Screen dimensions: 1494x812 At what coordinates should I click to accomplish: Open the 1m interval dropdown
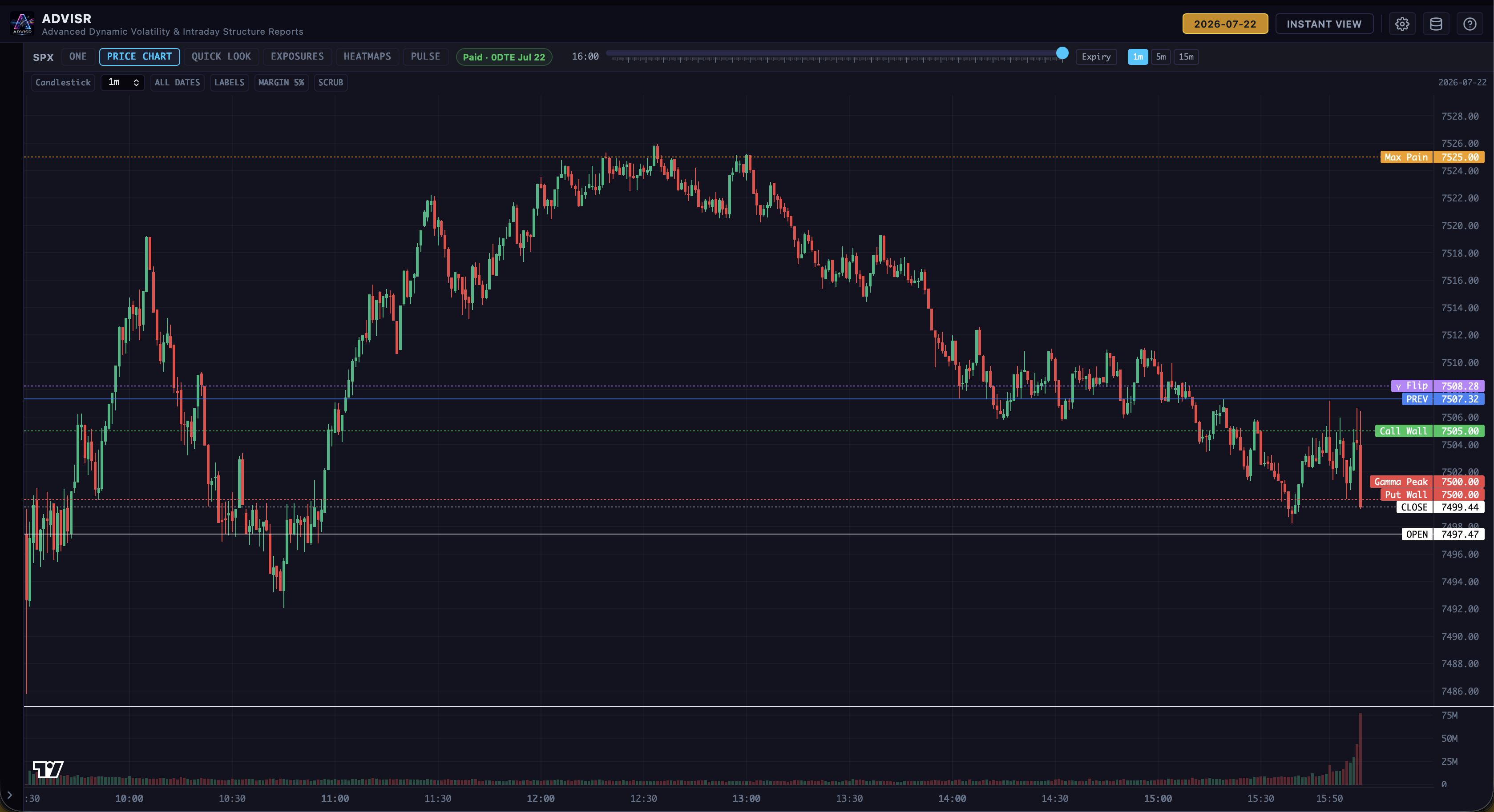122,82
